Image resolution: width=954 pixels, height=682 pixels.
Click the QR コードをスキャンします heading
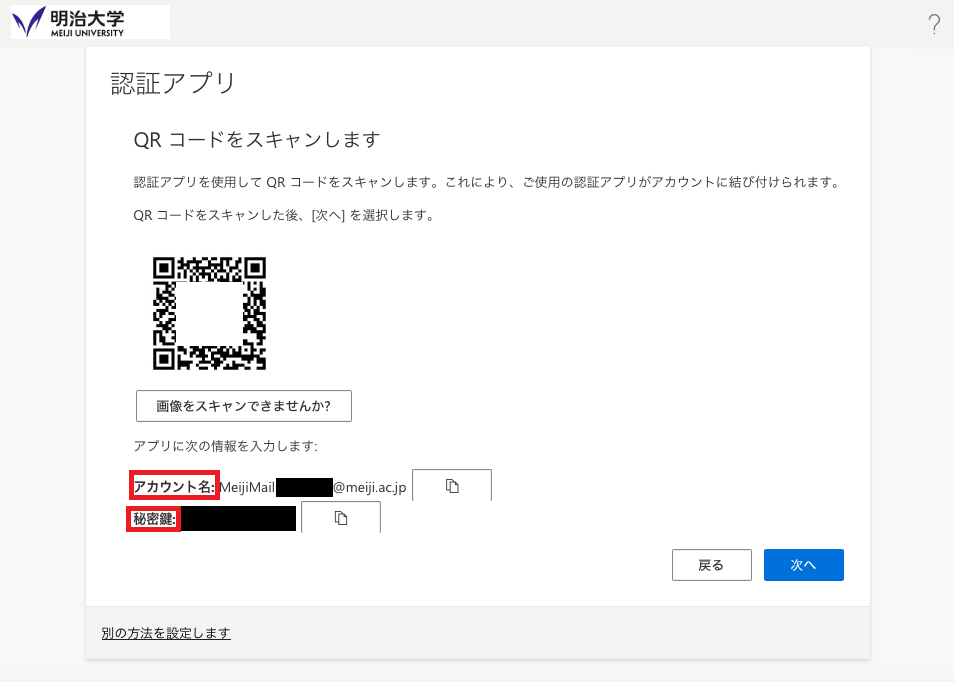pyautogui.click(x=257, y=140)
